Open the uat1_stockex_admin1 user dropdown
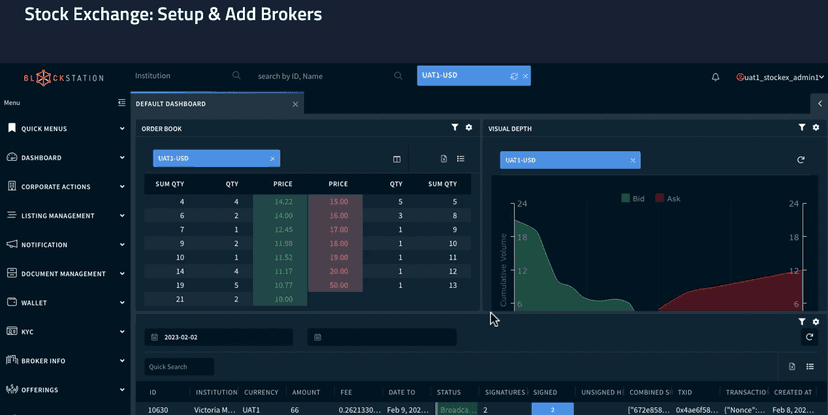This screenshot has width=828, height=415. tap(780, 77)
